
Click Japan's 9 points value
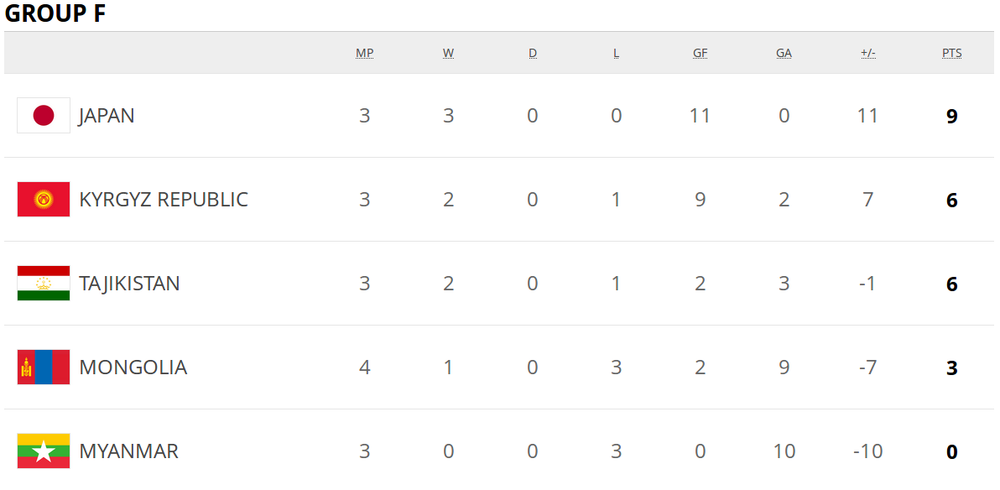click(952, 116)
